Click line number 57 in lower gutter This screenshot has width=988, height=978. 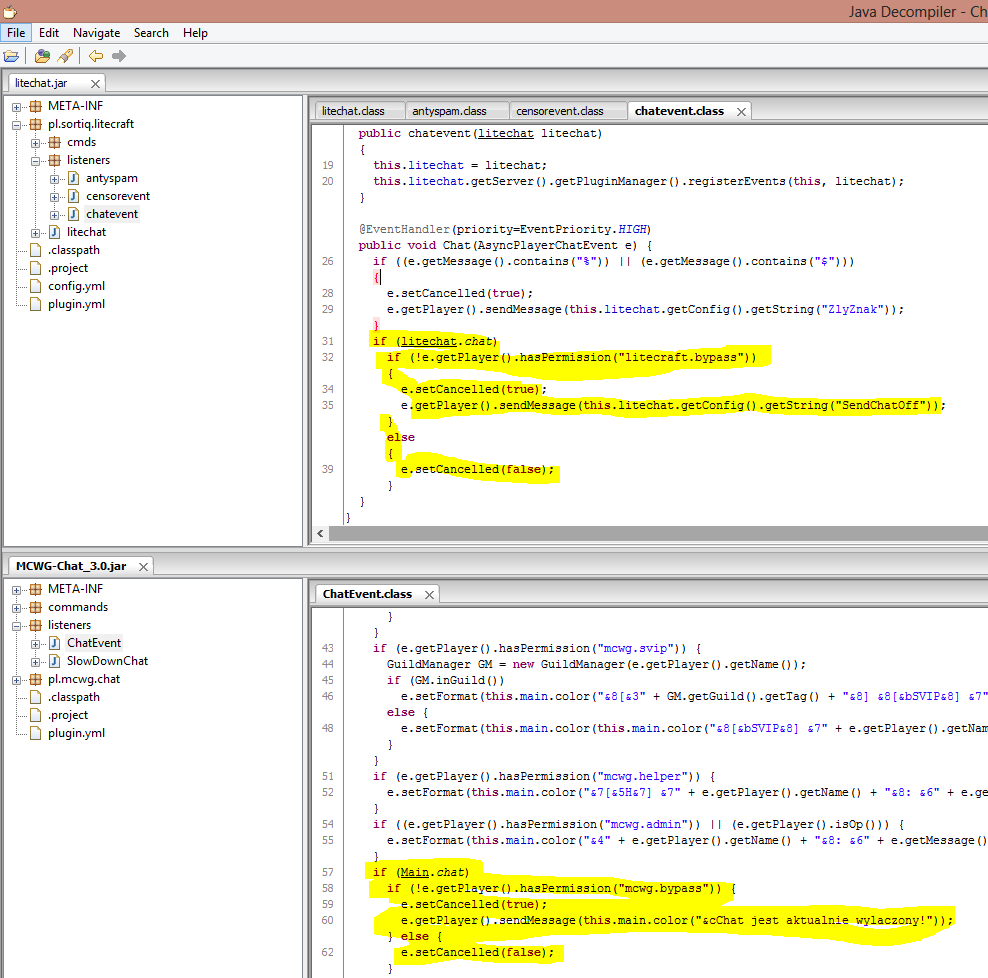tap(328, 872)
